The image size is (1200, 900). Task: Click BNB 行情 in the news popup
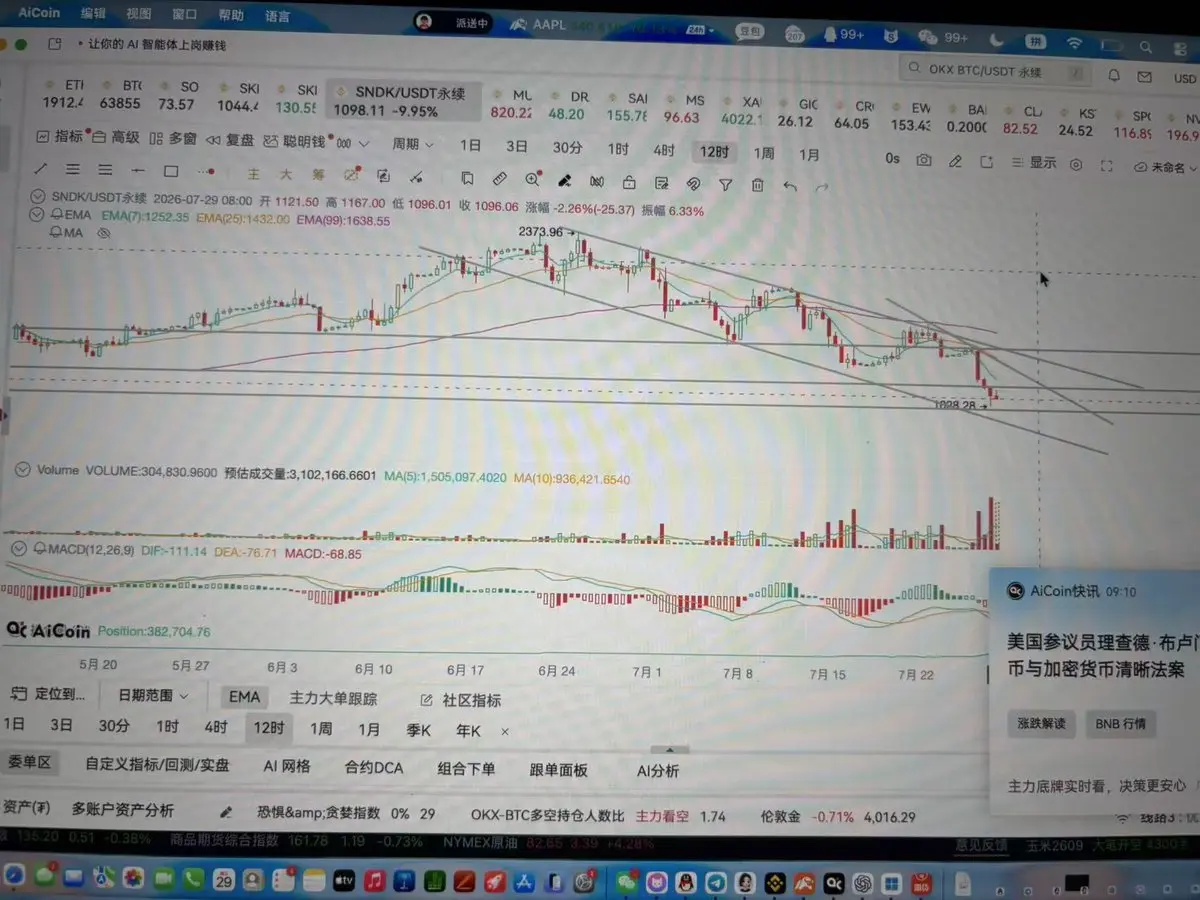[1120, 724]
